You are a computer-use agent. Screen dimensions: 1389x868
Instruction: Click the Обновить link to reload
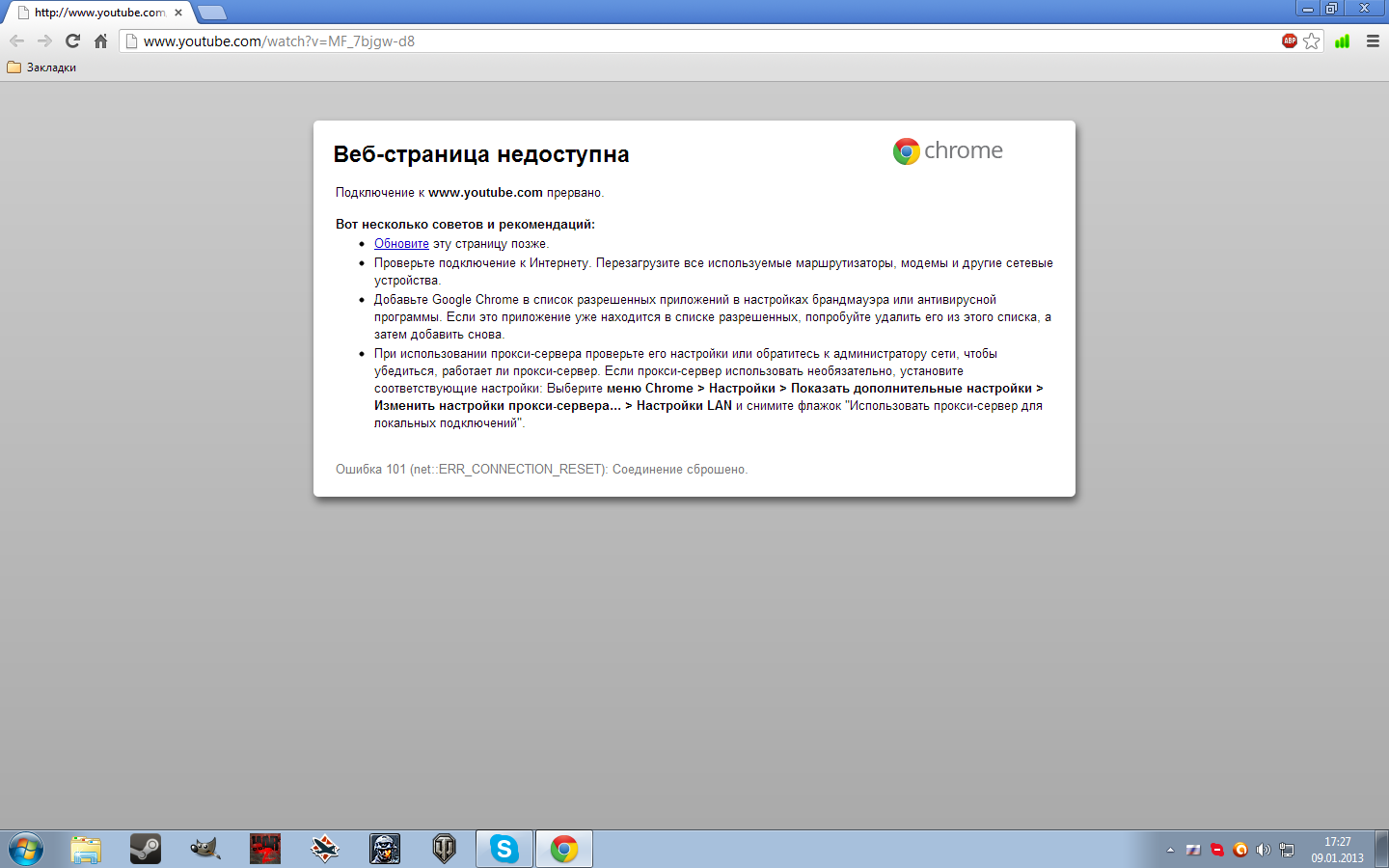click(x=401, y=244)
